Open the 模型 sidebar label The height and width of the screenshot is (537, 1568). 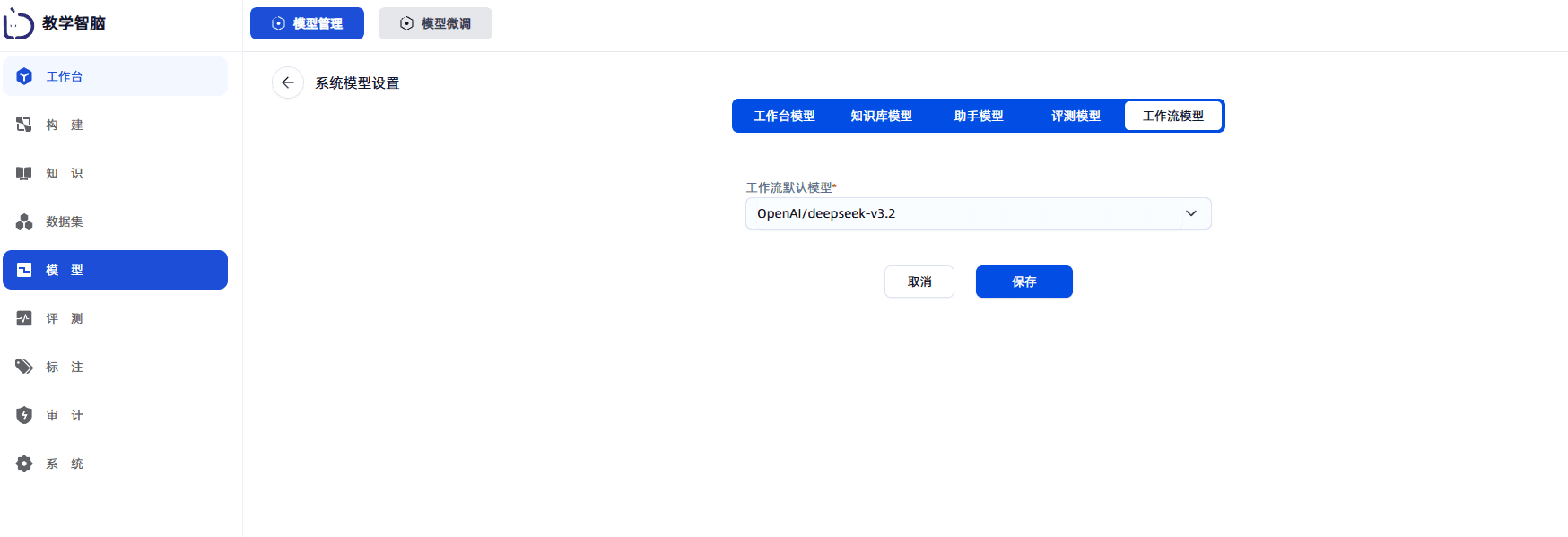click(65, 270)
